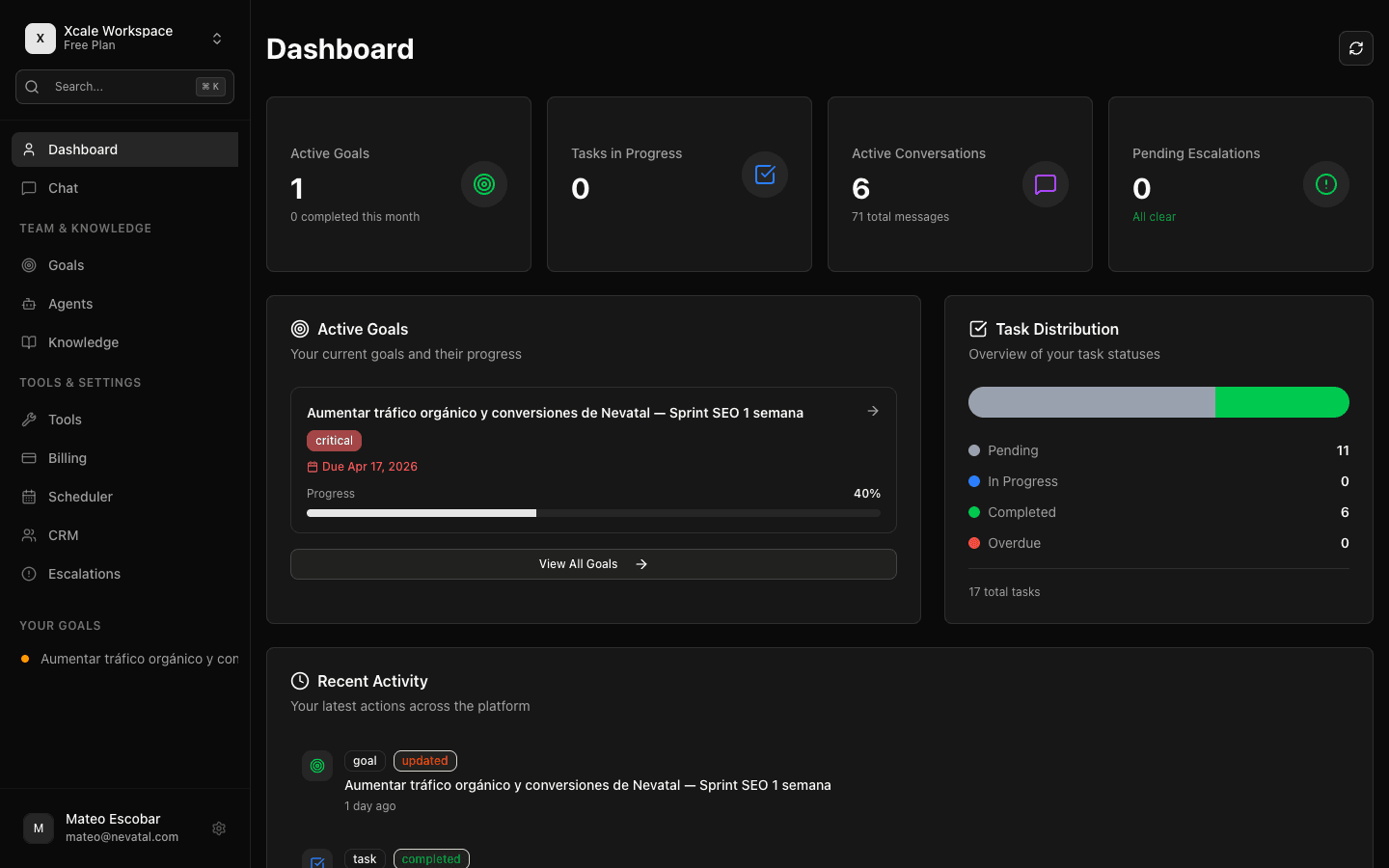Click the 'critical' priority badge on the goal
Image resolution: width=1389 pixels, height=868 pixels.
[x=334, y=440]
